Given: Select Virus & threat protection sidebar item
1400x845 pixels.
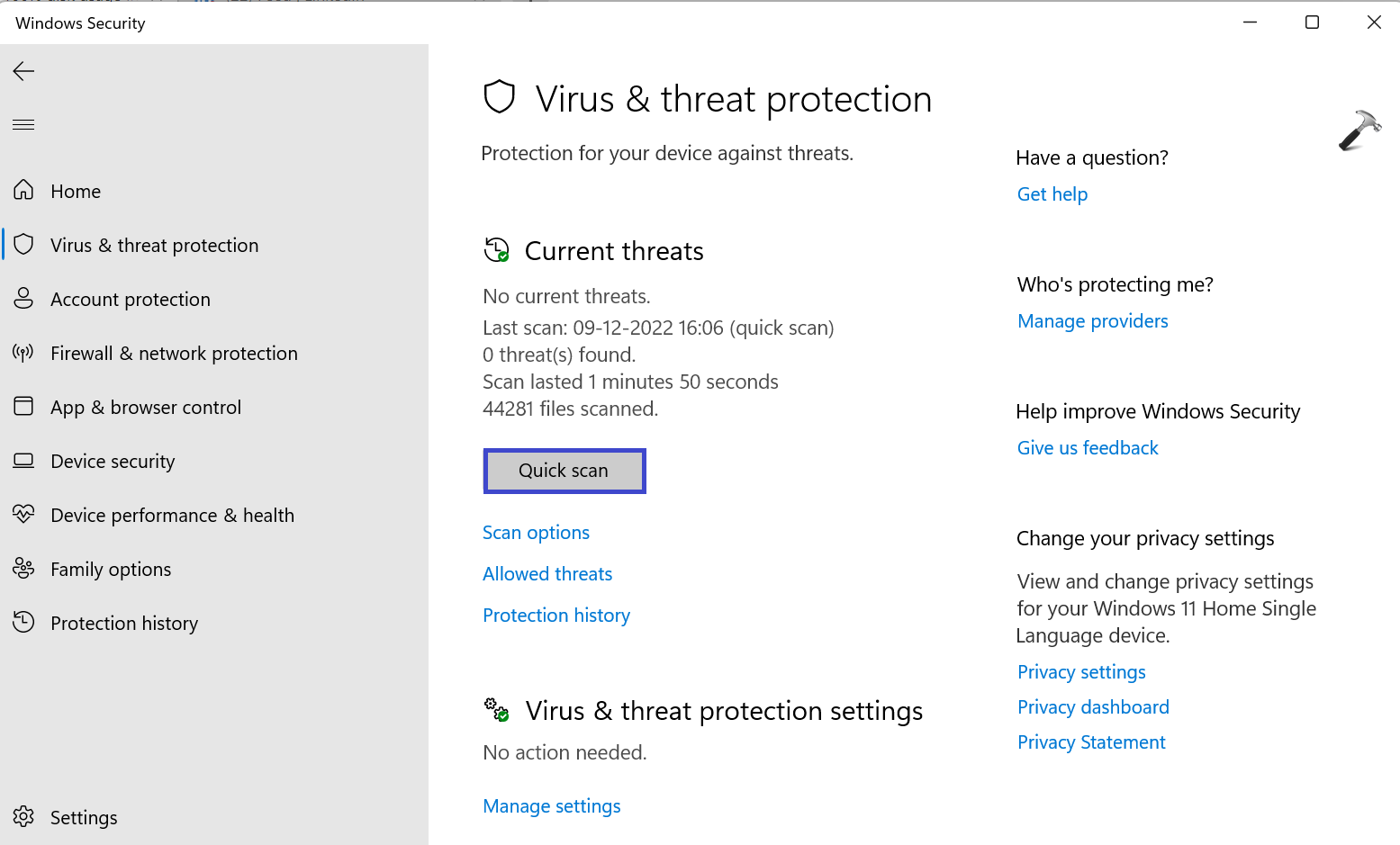Looking at the screenshot, I should 154,245.
